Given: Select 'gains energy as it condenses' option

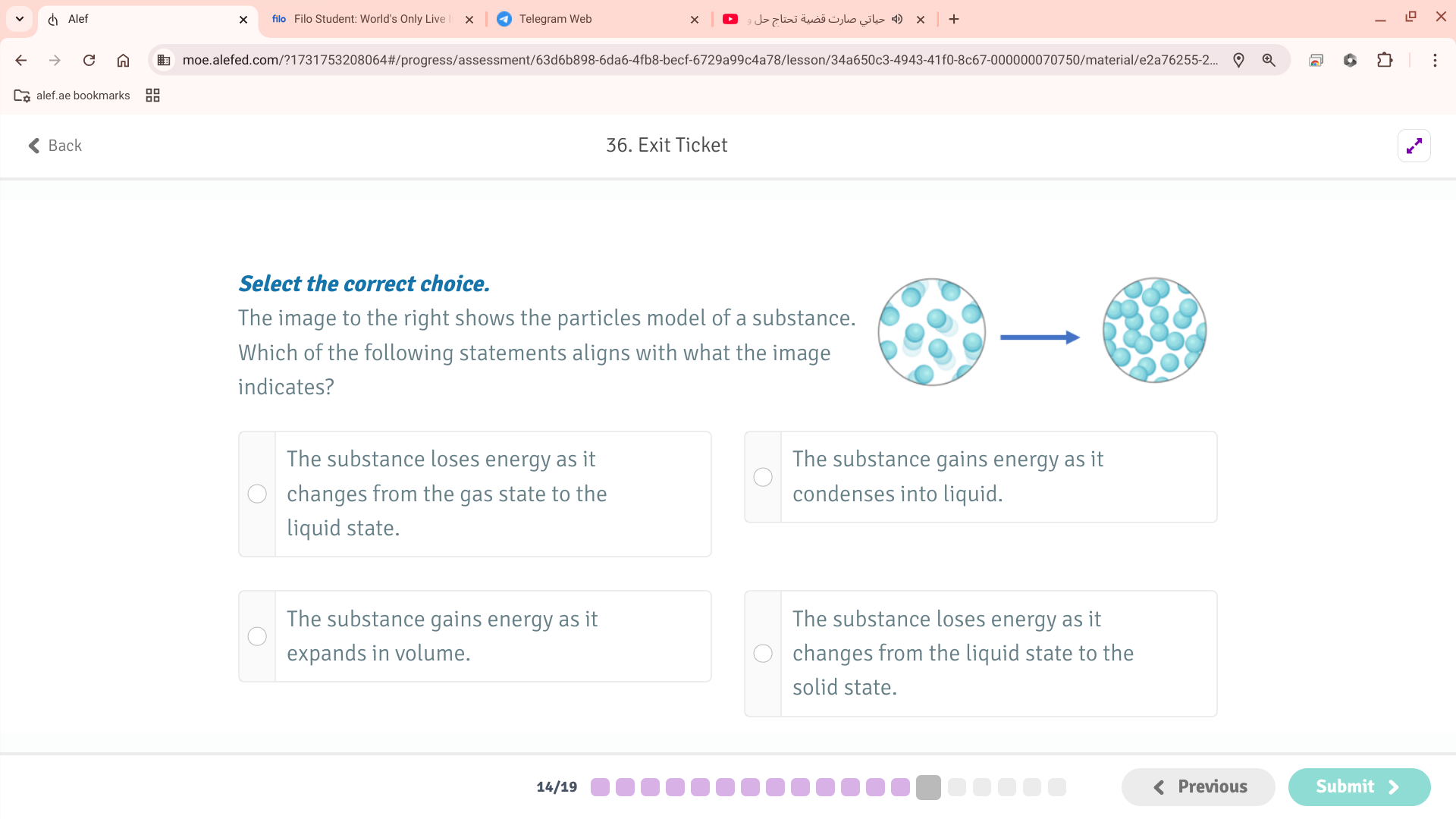Looking at the screenshot, I should (763, 477).
